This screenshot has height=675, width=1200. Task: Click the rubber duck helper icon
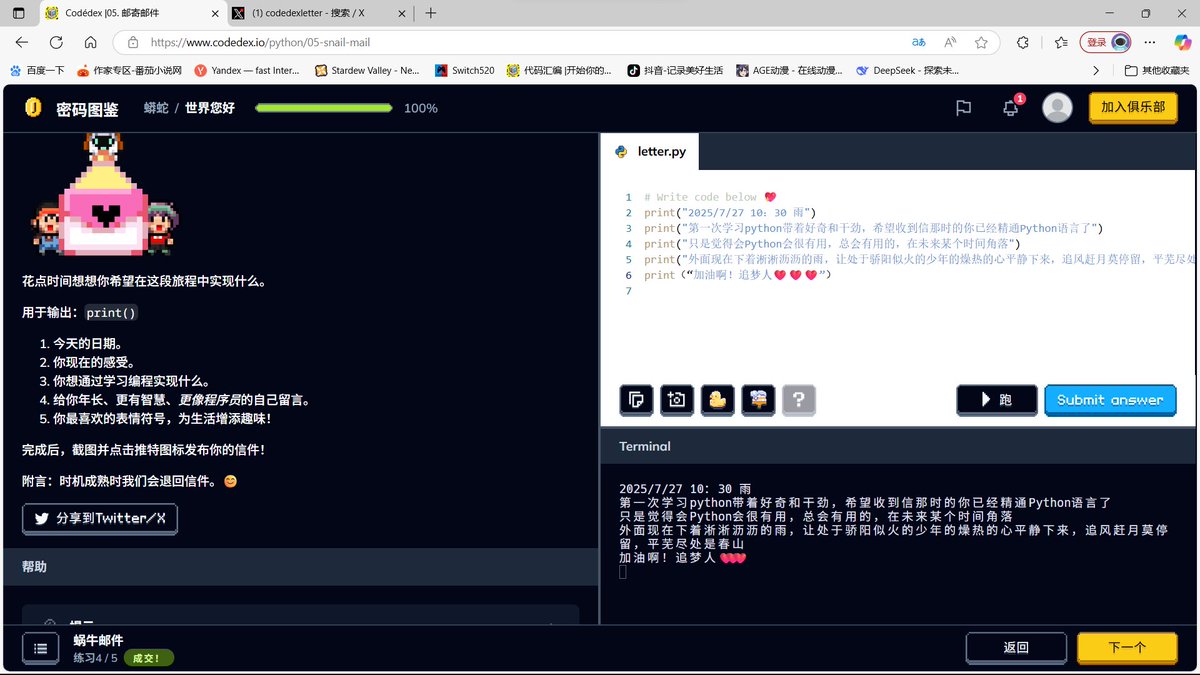pos(717,400)
